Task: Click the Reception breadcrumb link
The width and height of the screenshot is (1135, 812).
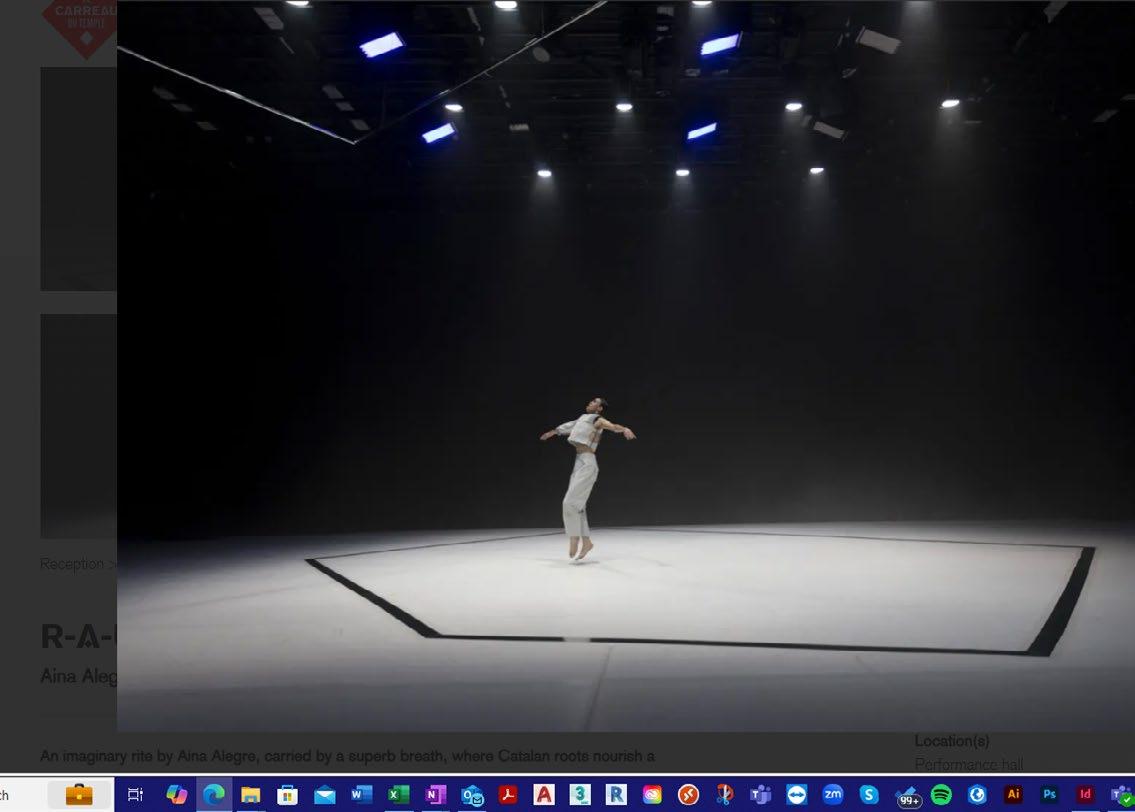Action: coord(72,564)
